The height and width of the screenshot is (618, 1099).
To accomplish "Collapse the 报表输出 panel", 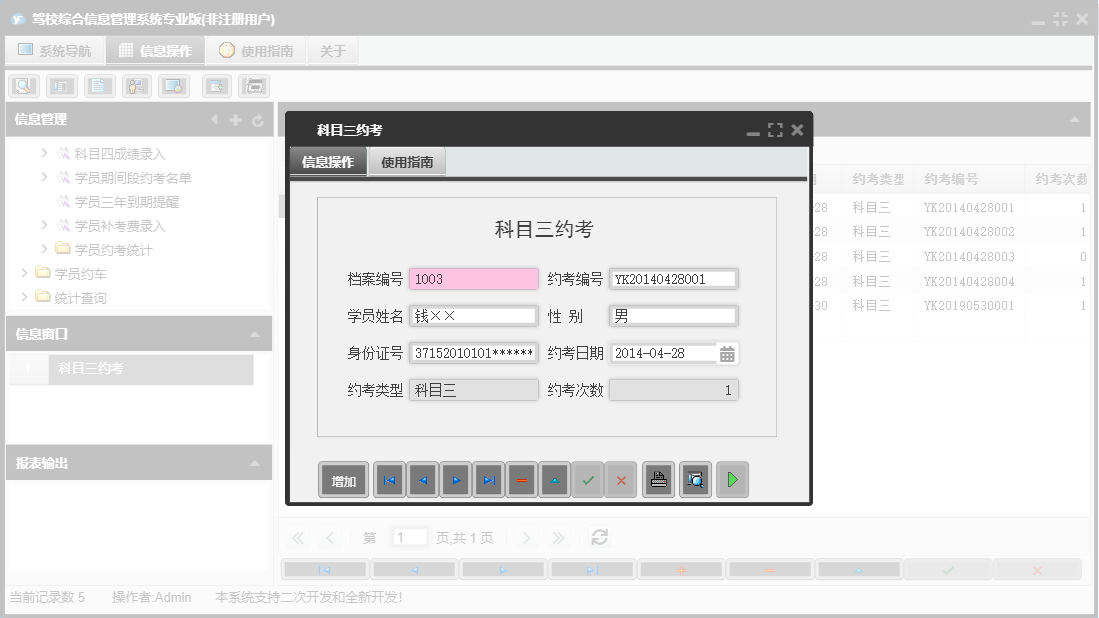I will (x=255, y=463).
